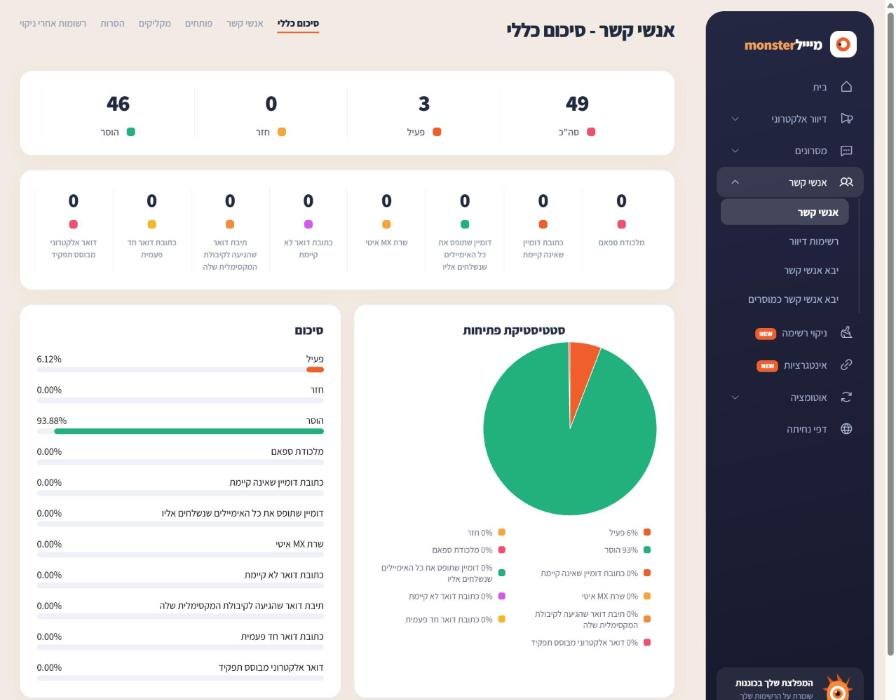Toggle the כתובת דואר חד פעמית 0% legend item

[x=455, y=619]
